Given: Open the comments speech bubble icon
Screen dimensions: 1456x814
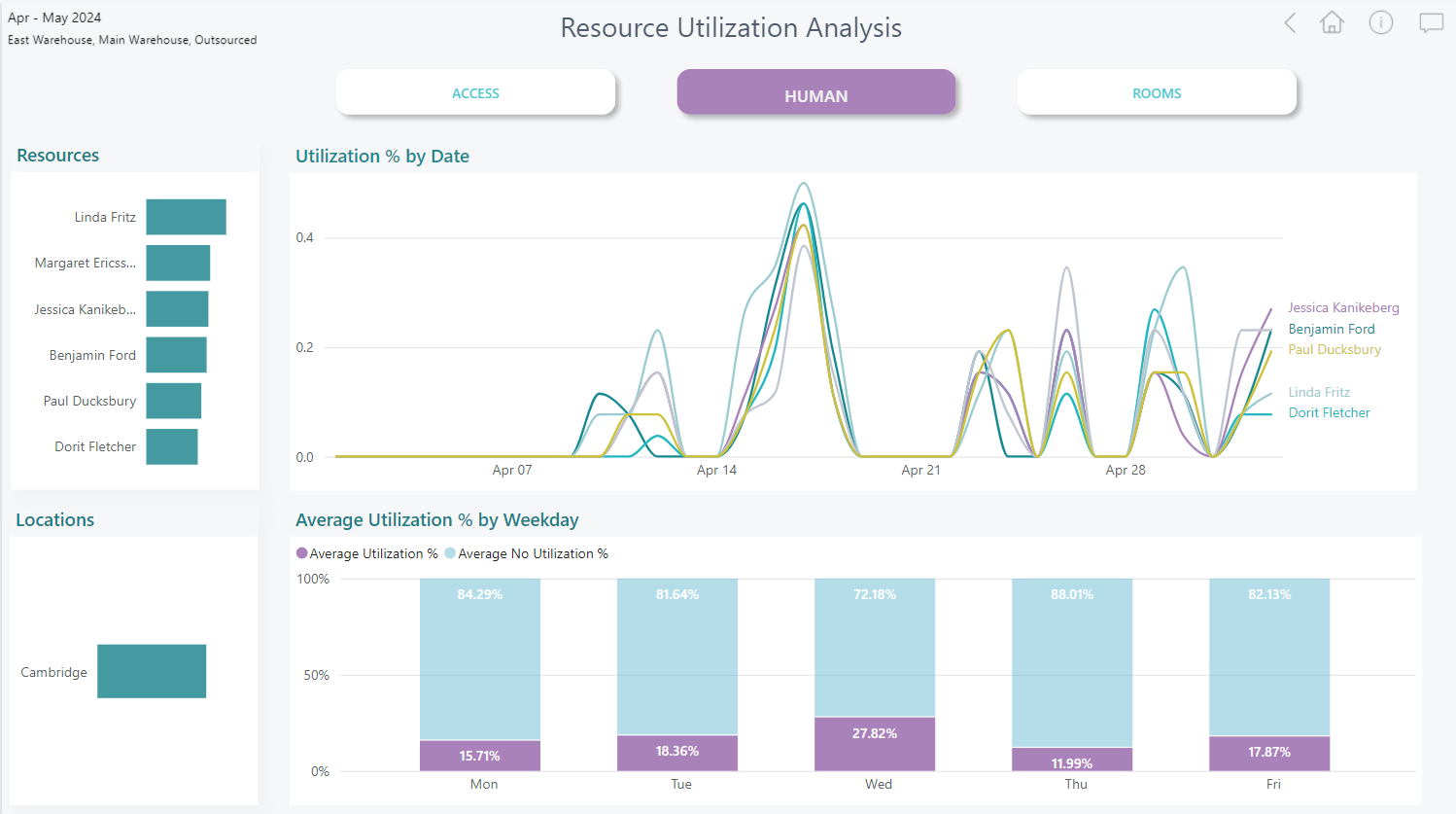Looking at the screenshot, I should tap(1431, 23).
